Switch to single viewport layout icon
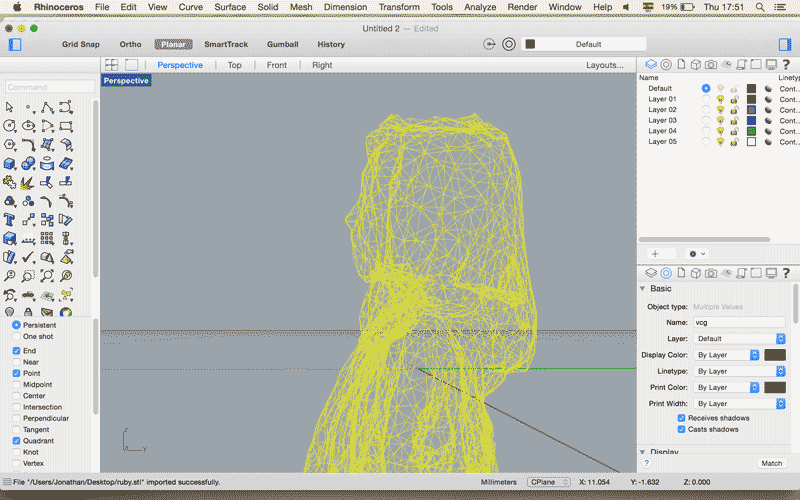800x500 pixels. click(132, 65)
